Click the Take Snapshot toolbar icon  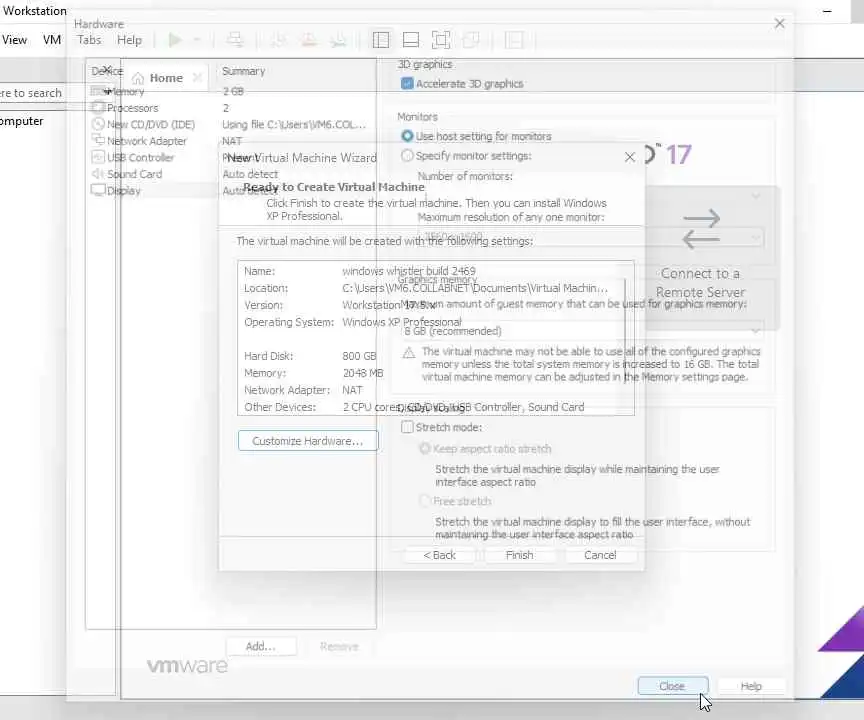[x=279, y=40]
